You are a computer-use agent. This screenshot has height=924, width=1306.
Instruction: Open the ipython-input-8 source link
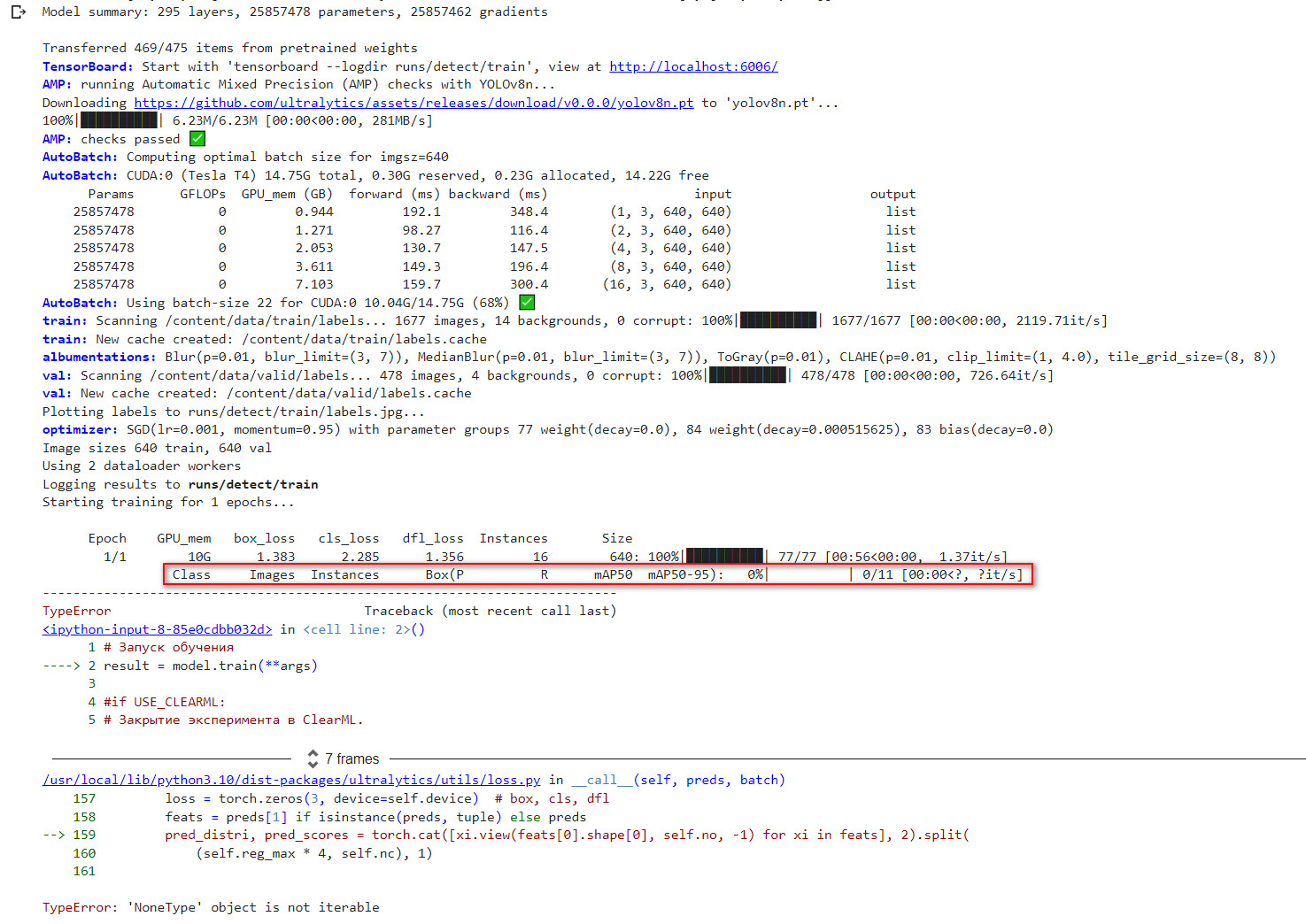pos(156,628)
